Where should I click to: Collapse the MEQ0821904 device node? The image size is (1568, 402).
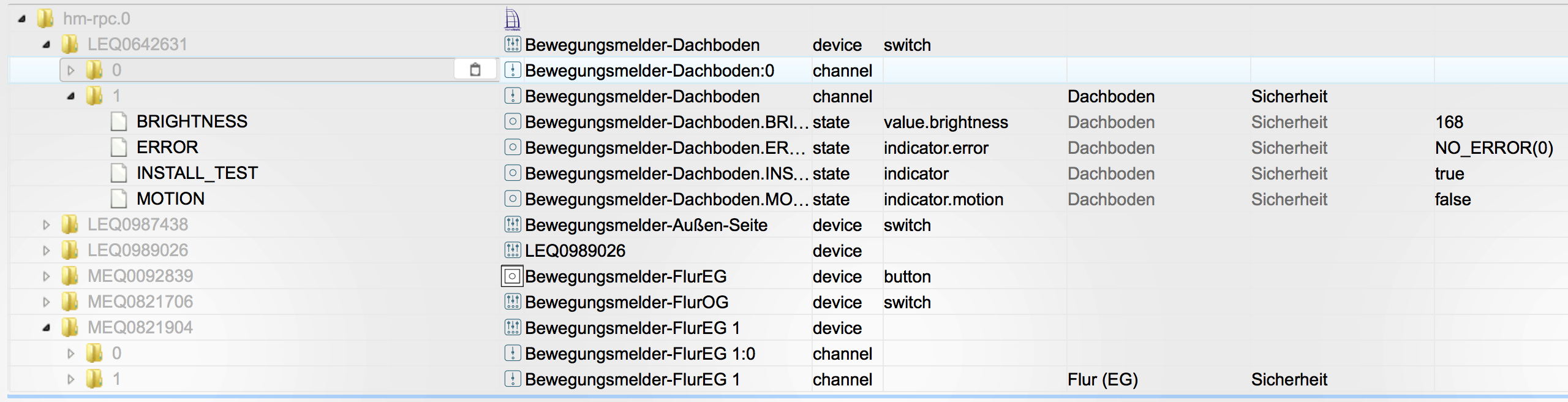click(x=46, y=328)
